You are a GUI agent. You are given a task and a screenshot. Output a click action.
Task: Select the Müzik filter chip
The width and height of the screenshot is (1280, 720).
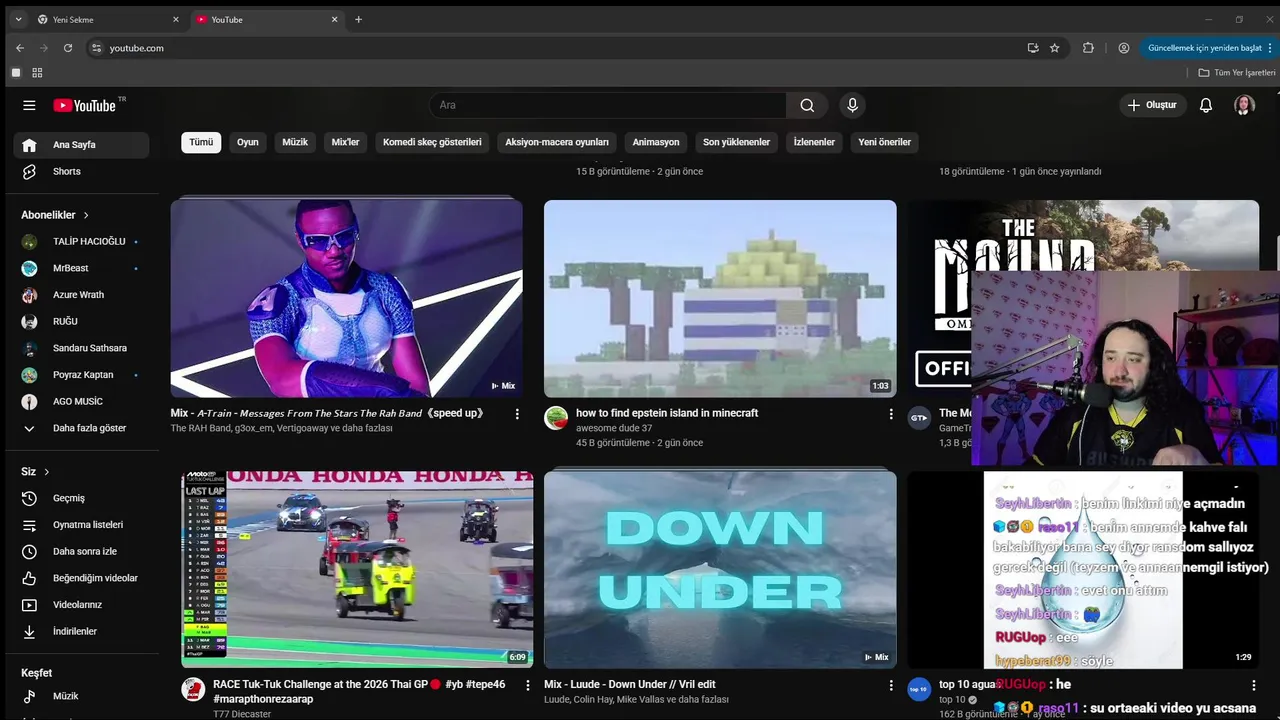[295, 142]
